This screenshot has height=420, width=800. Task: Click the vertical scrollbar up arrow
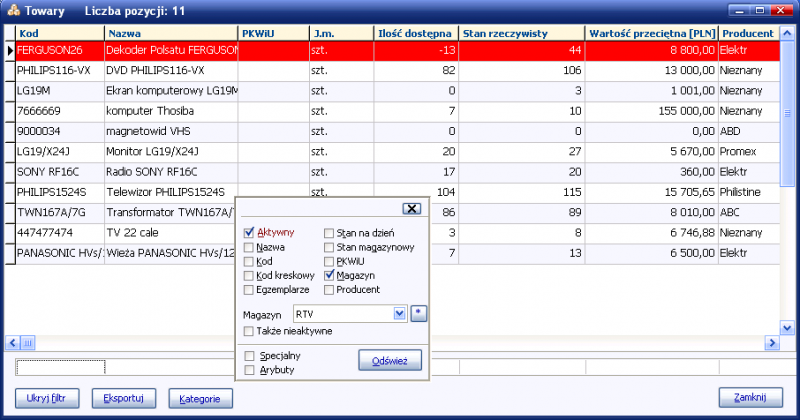(787, 34)
